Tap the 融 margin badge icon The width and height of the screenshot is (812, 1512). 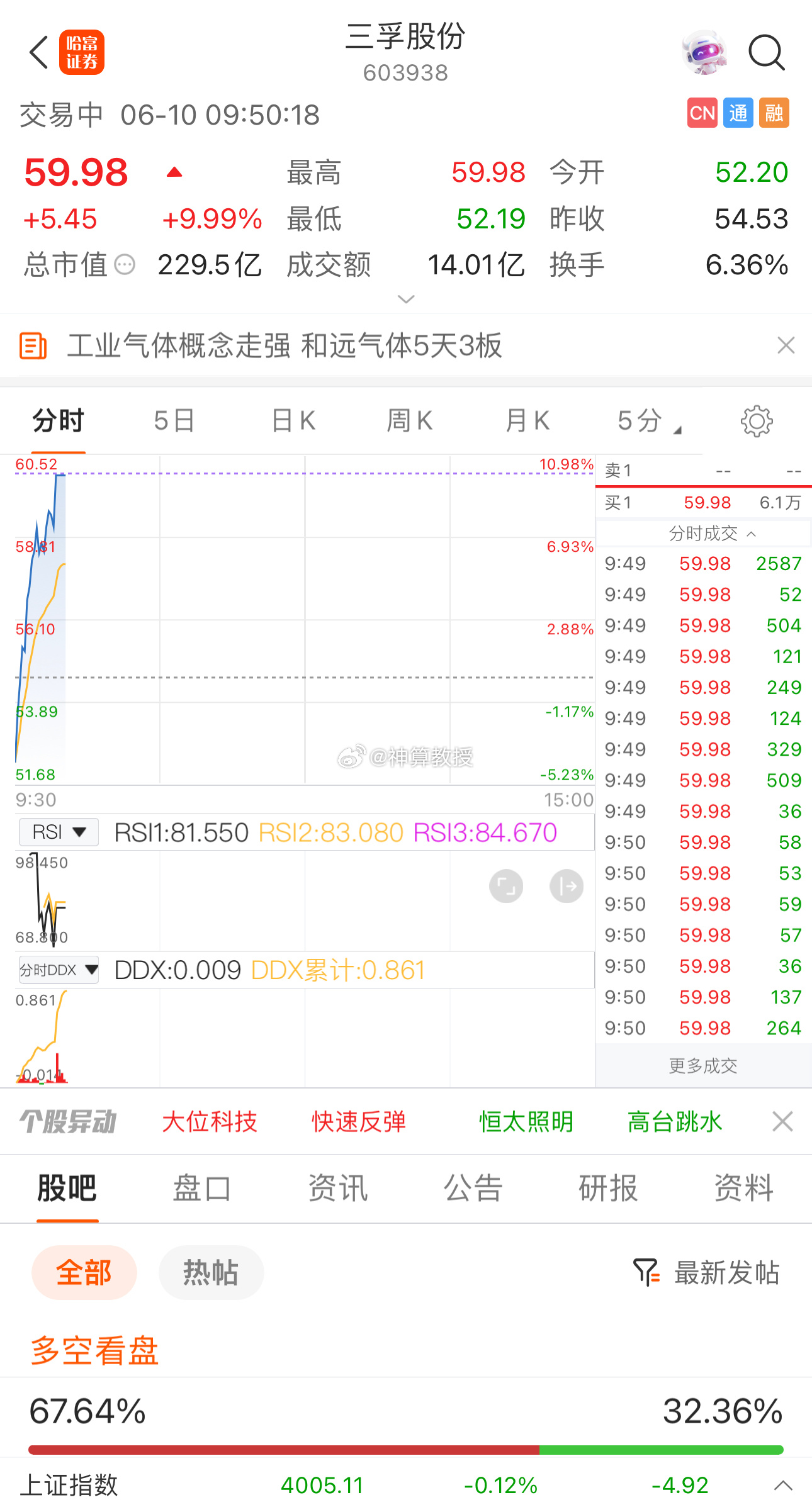click(774, 113)
